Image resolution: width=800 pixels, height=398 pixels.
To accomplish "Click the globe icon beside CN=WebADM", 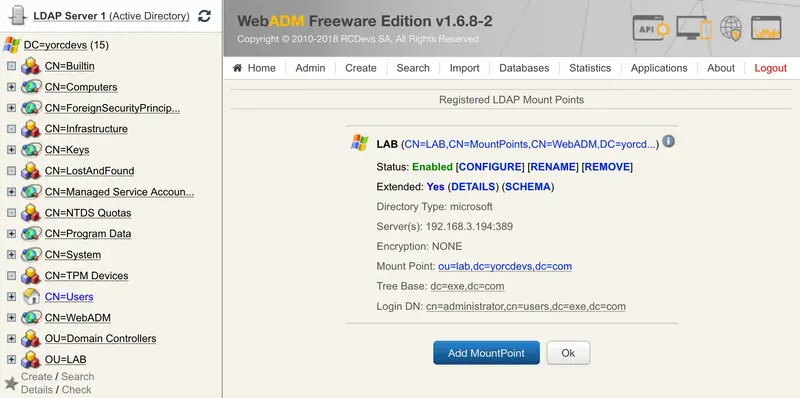I will (31, 317).
